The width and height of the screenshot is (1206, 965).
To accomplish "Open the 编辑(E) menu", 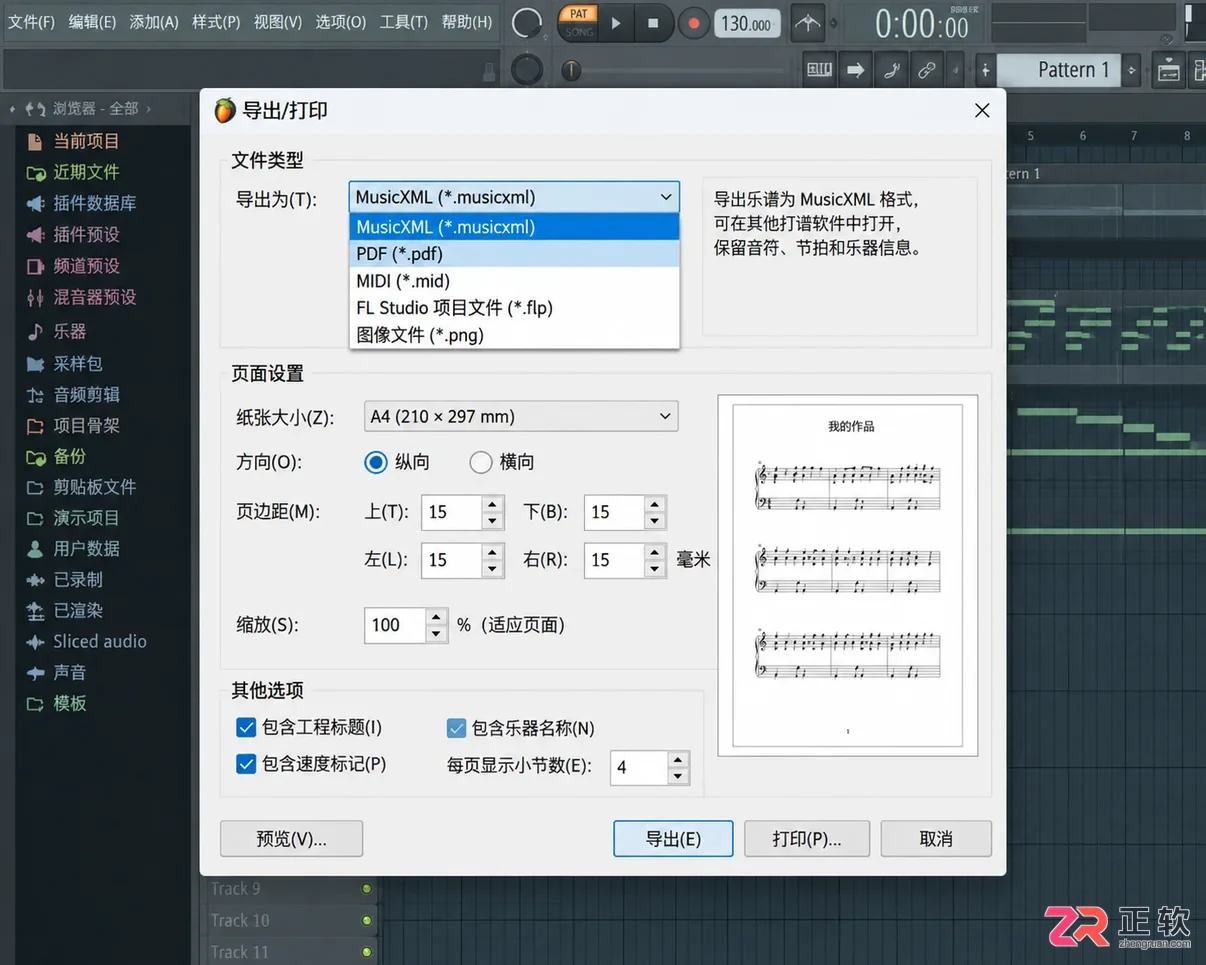I will 93,22.
